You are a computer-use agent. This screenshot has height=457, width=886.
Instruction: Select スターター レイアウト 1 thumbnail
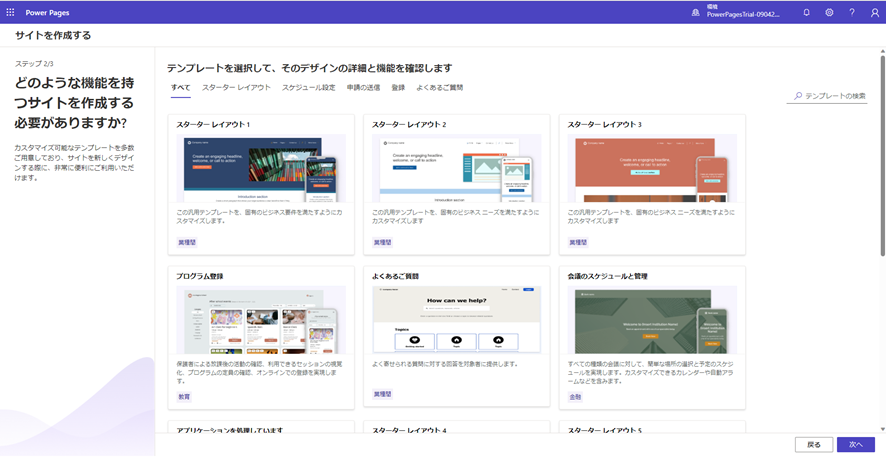click(261, 168)
